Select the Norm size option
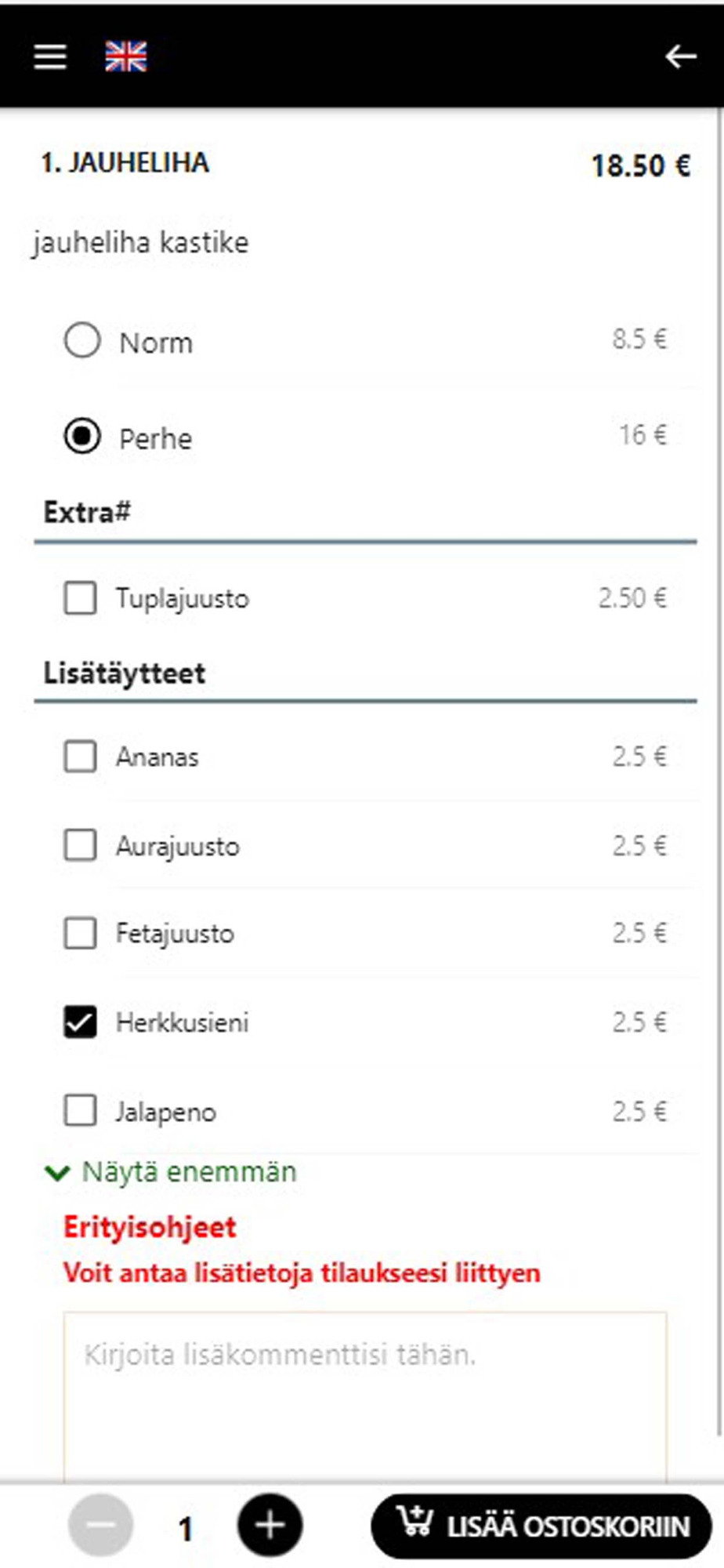The height and width of the screenshot is (1568, 724). tap(82, 341)
